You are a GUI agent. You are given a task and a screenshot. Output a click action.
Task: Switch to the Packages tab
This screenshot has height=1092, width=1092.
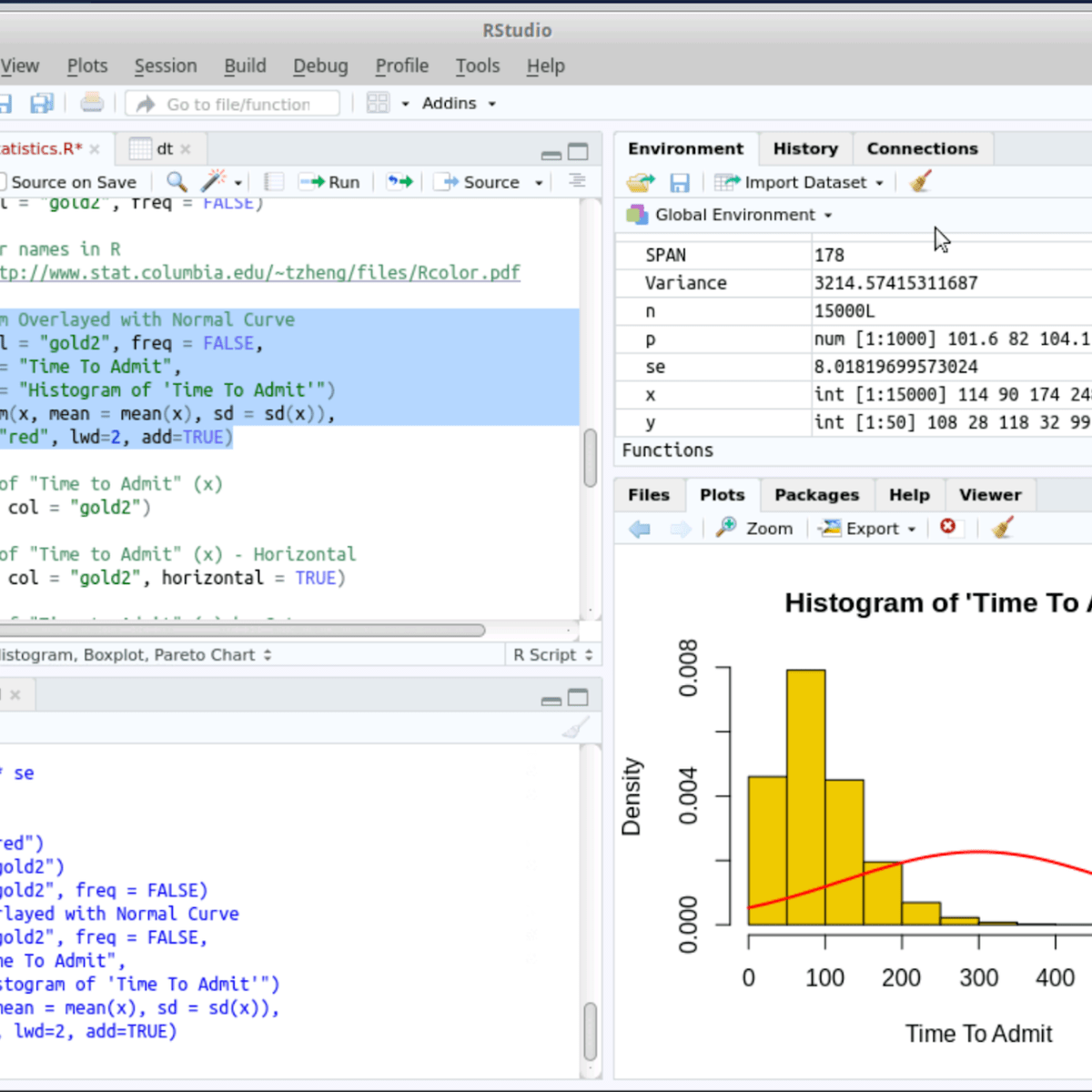point(816,494)
